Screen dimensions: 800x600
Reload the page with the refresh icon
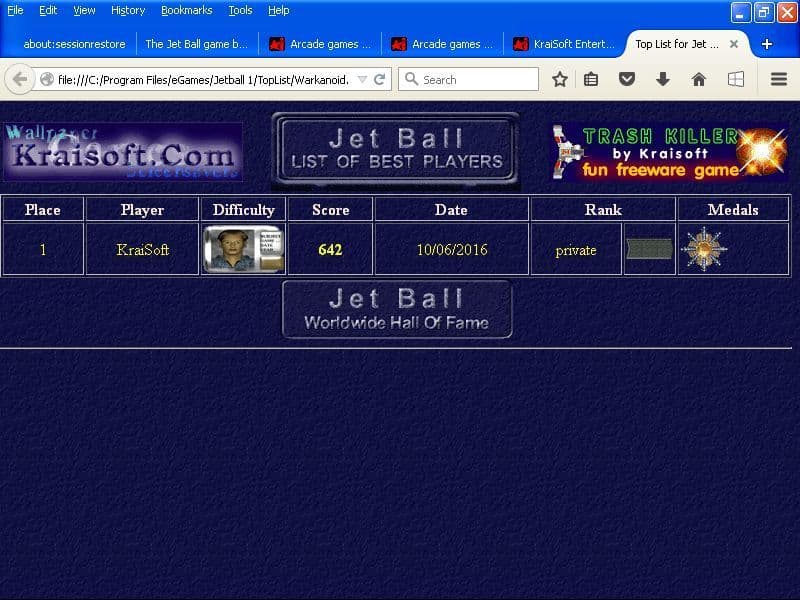[x=379, y=80]
